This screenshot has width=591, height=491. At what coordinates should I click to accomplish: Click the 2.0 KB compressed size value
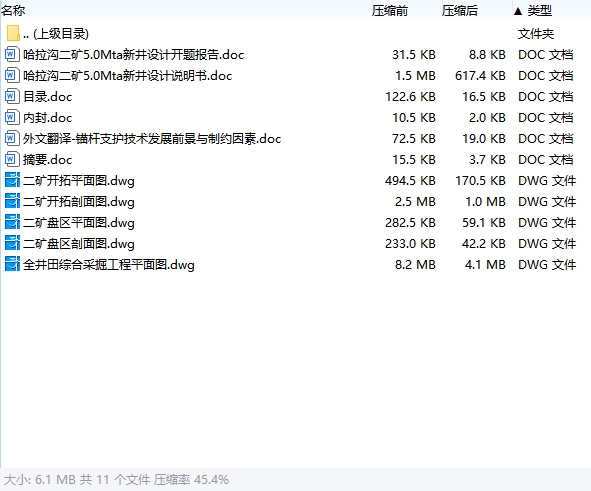(487, 118)
